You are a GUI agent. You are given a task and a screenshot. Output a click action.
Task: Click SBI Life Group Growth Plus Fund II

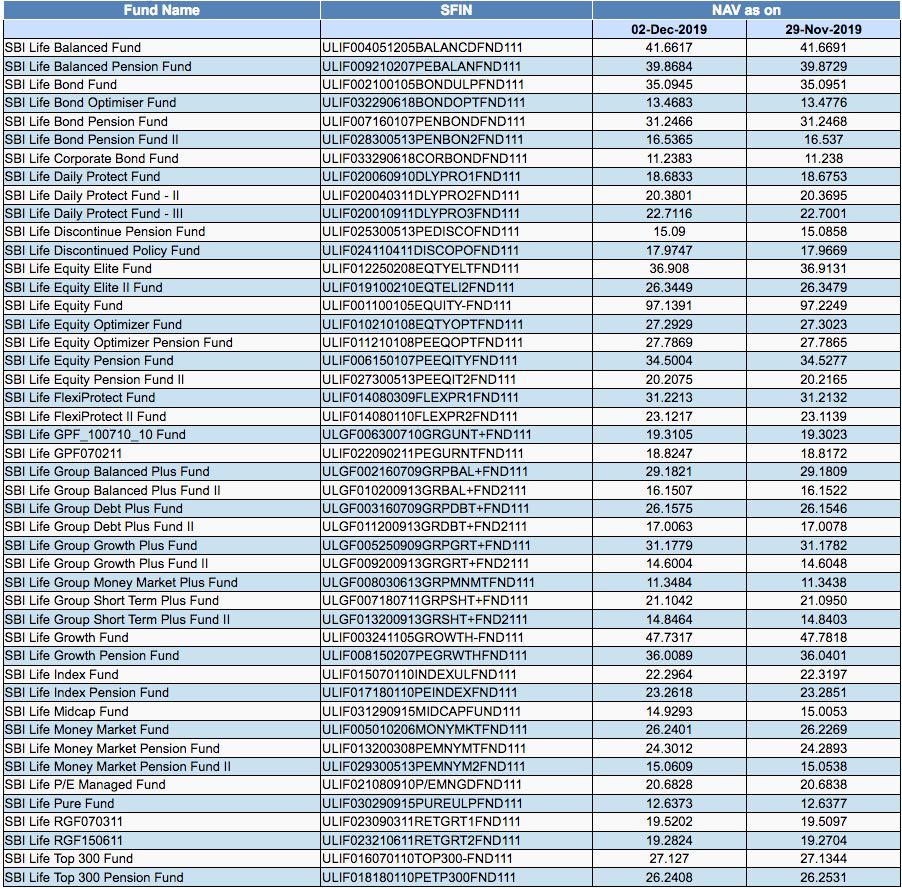point(106,564)
